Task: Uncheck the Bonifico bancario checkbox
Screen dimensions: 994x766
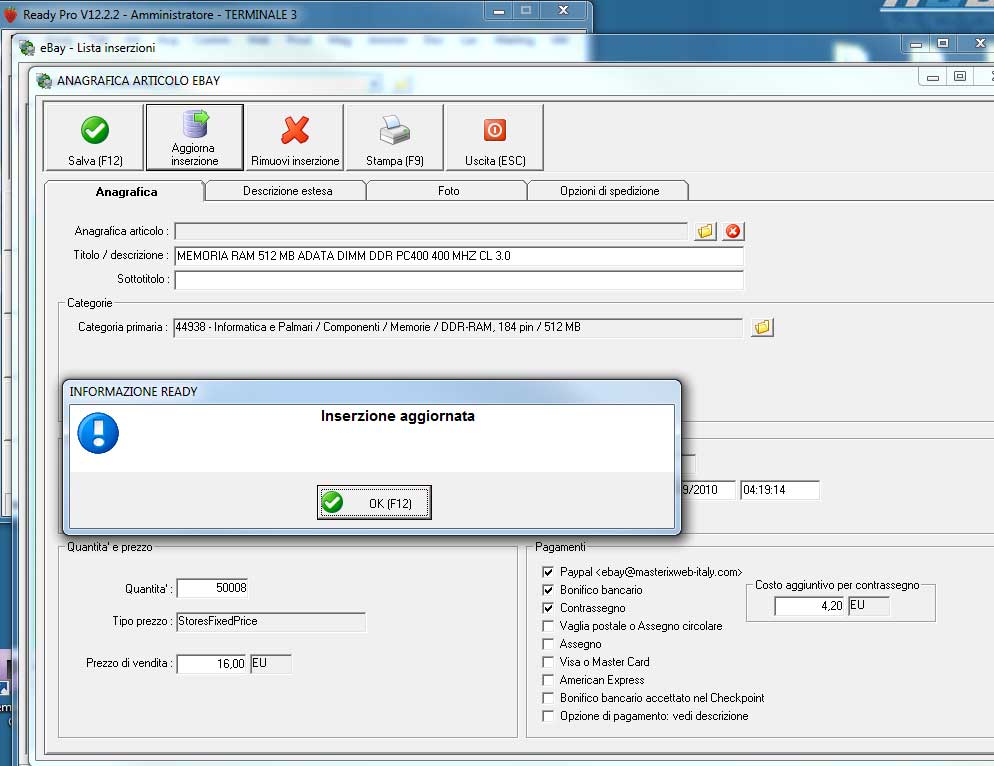Action: [548, 590]
